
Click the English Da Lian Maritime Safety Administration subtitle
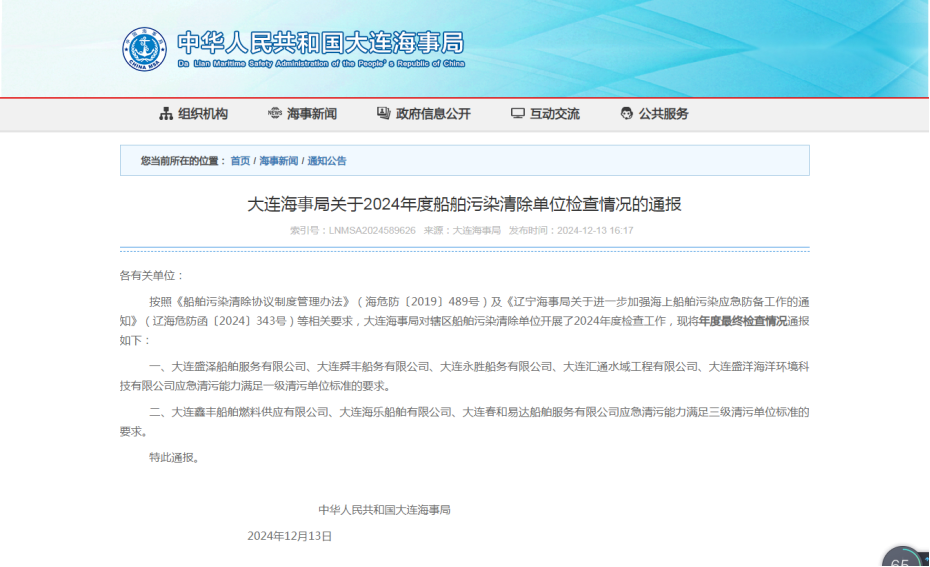tap(321, 63)
